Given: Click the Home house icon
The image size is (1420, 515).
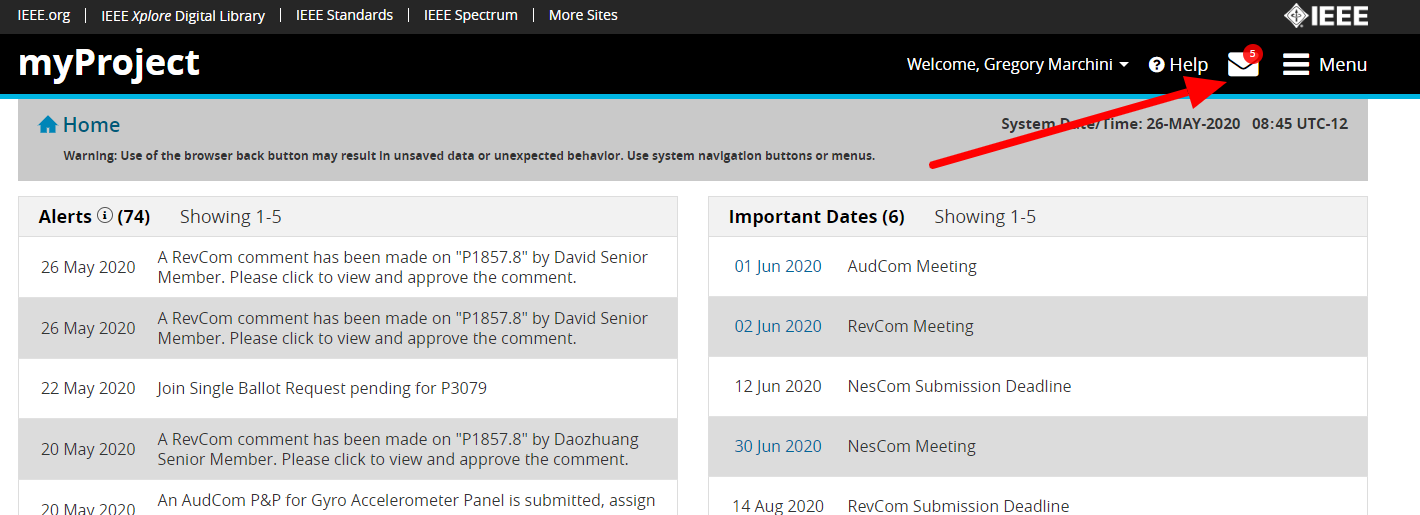Looking at the screenshot, I should coord(47,125).
